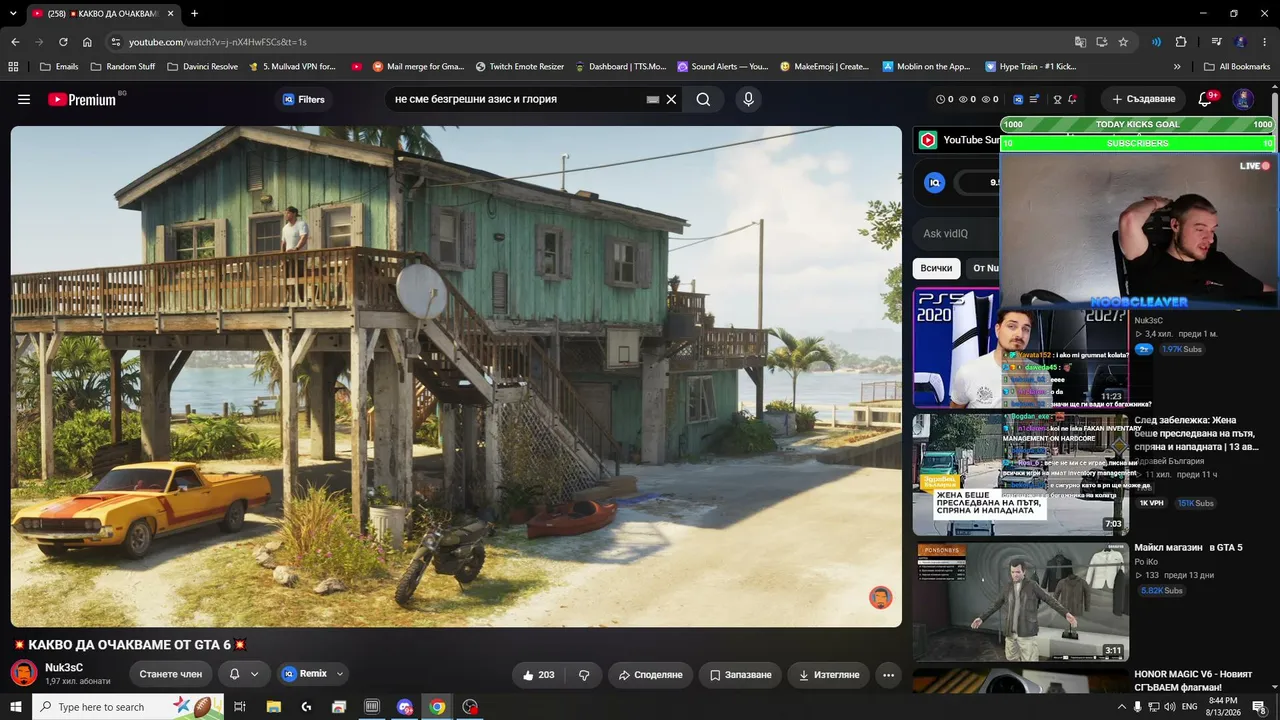Open the Windows Start menu

coord(16,707)
